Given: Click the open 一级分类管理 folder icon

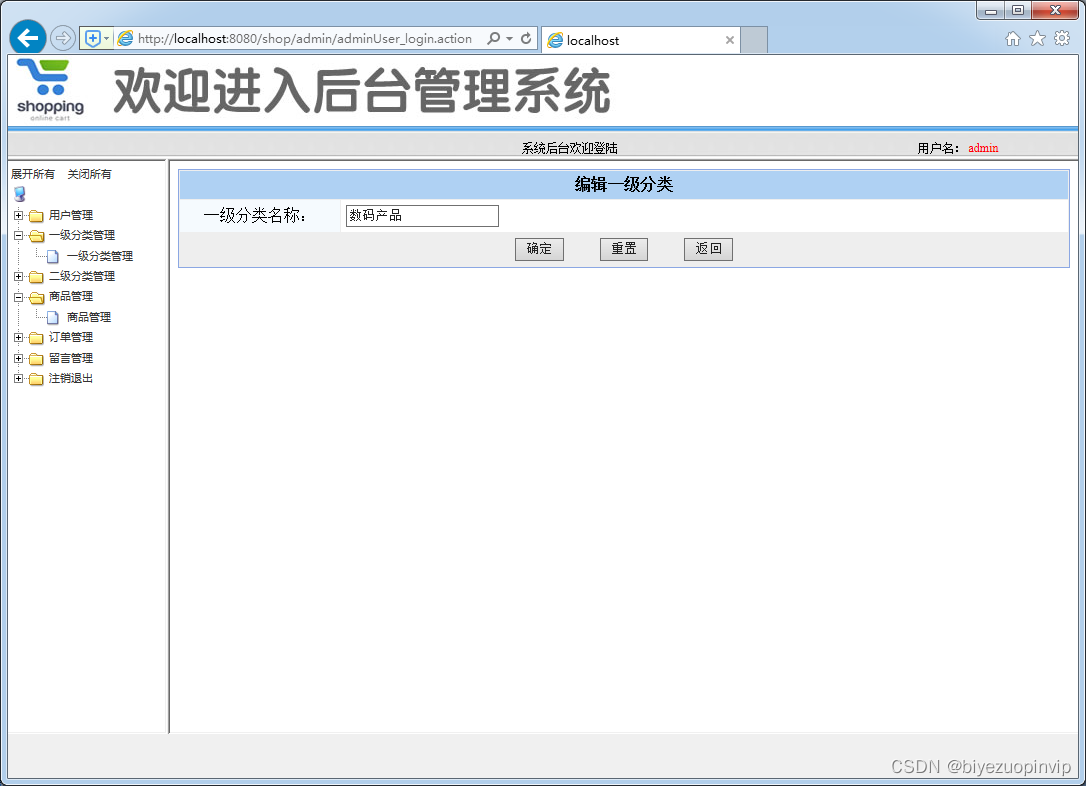Looking at the screenshot, I should pos(37,236).
